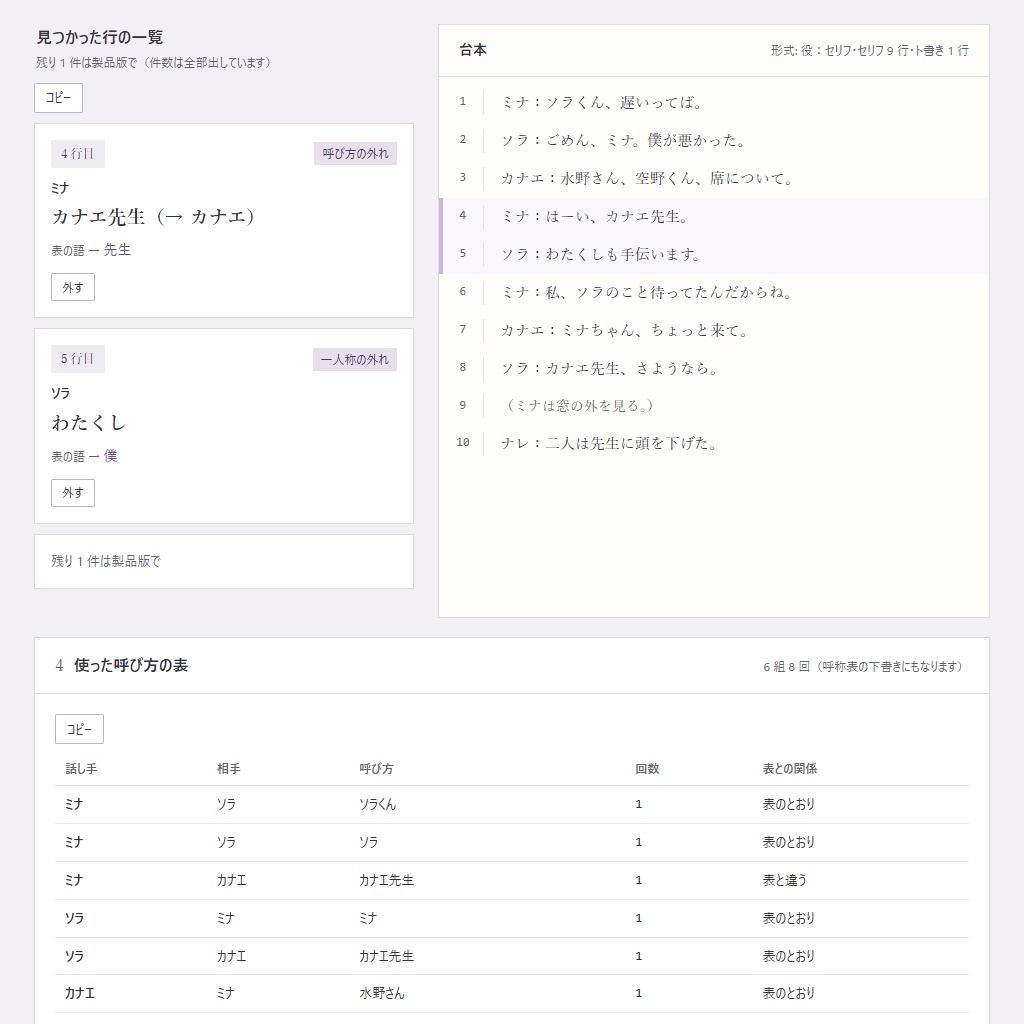Screen dimensions: 1024x1024
Task: Select script line 7 カナエ：ミナちゃん、ちょっと来て。
Action: [x=714, y=330]
